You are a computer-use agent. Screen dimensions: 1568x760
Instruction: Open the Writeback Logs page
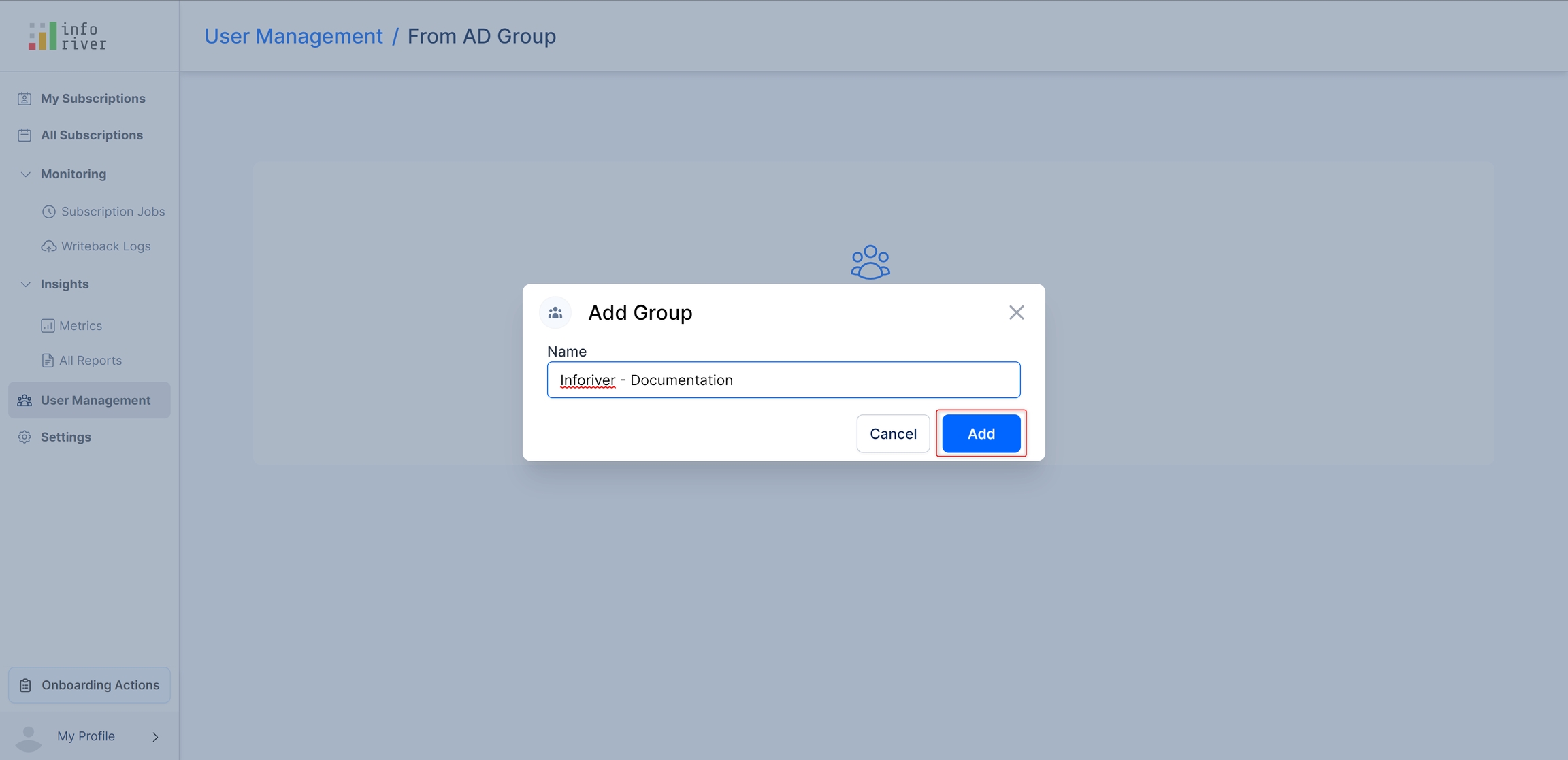coord(105,246)
